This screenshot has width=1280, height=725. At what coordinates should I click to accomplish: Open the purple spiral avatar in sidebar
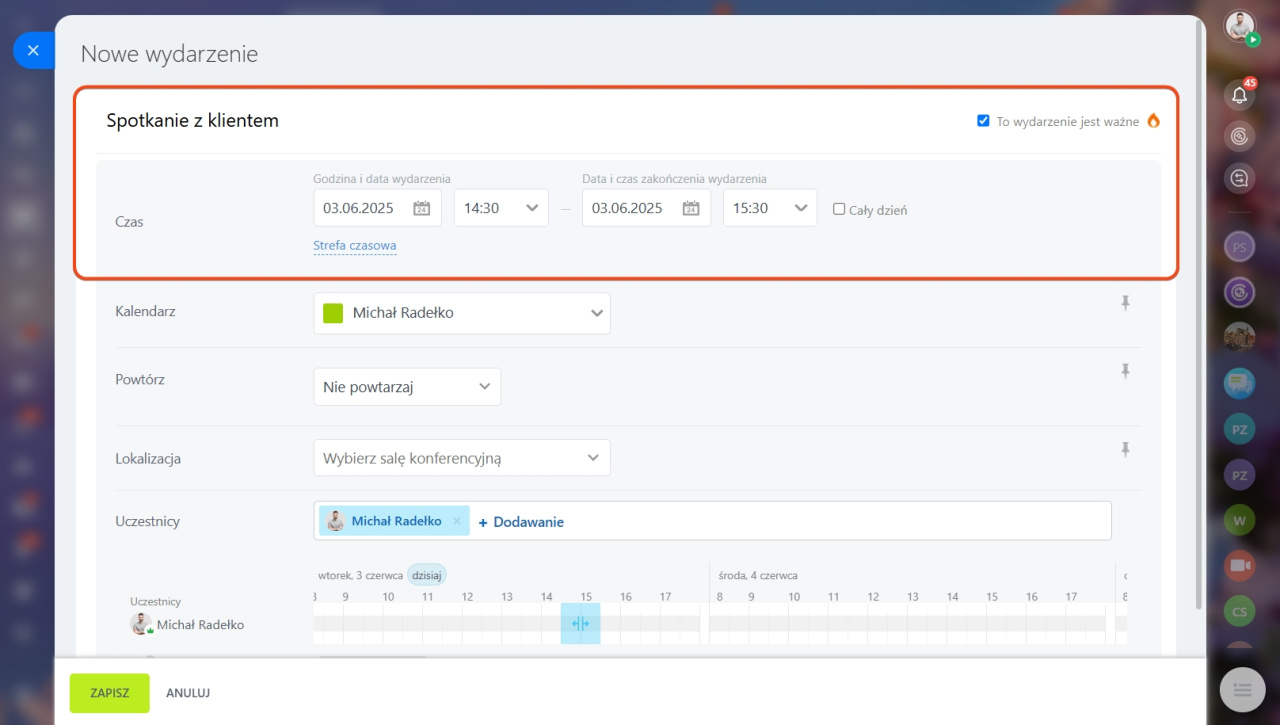[1240, 292]
